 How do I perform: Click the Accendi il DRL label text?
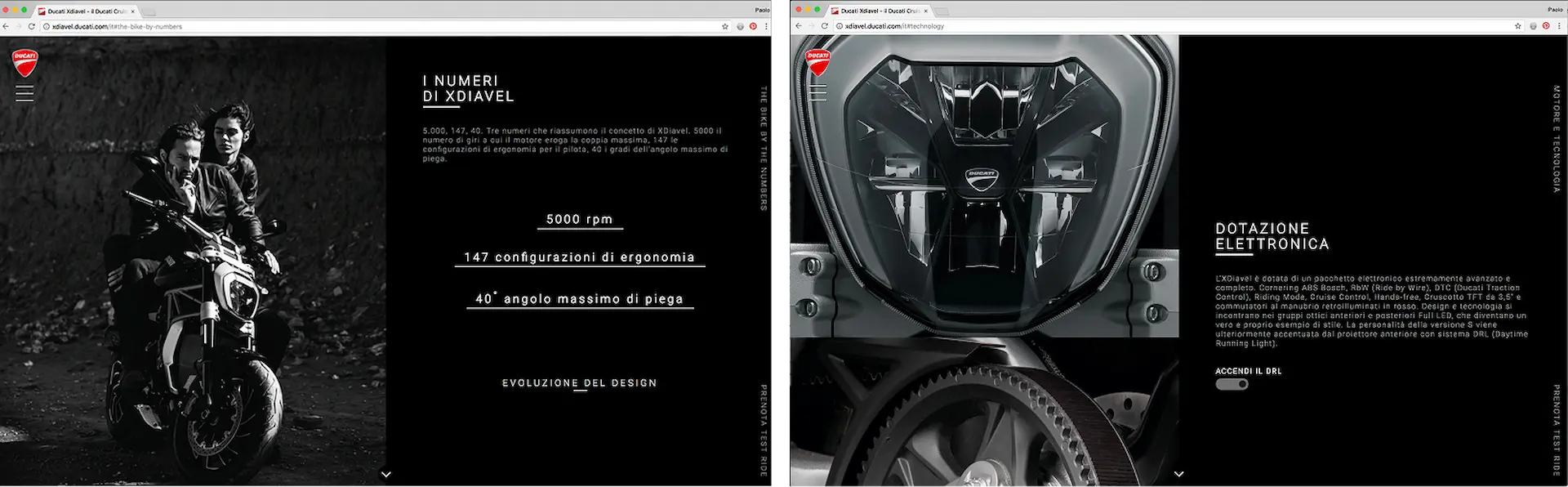pyautogui.click(x=1249, y=371)
